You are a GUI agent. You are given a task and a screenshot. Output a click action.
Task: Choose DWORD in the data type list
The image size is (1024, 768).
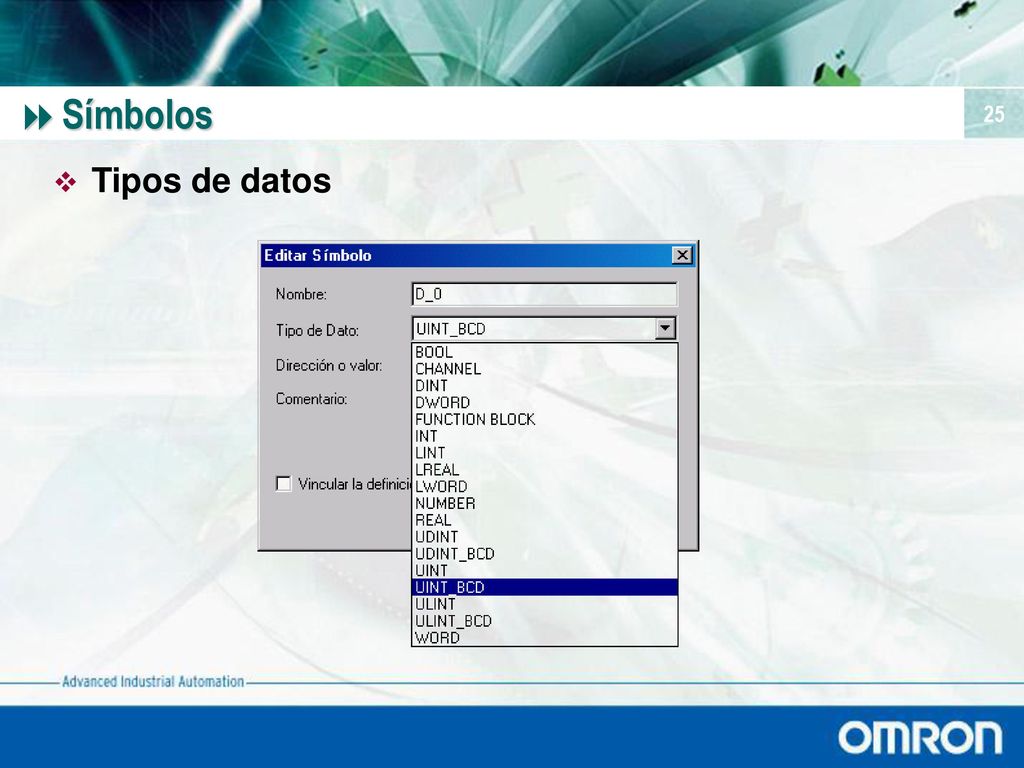[545, 403]
